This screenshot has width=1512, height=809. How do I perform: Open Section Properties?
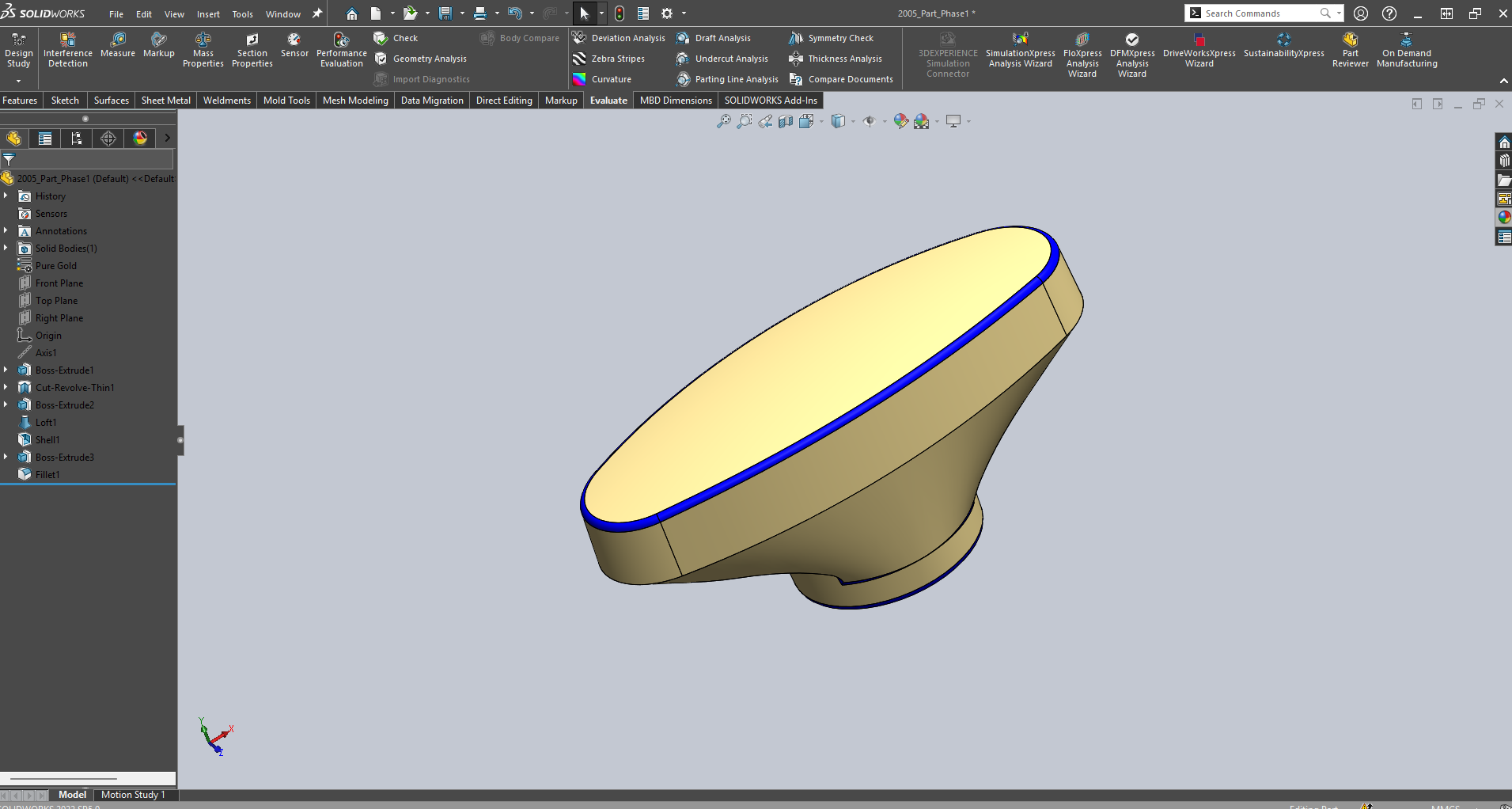[x=252, y=50]
